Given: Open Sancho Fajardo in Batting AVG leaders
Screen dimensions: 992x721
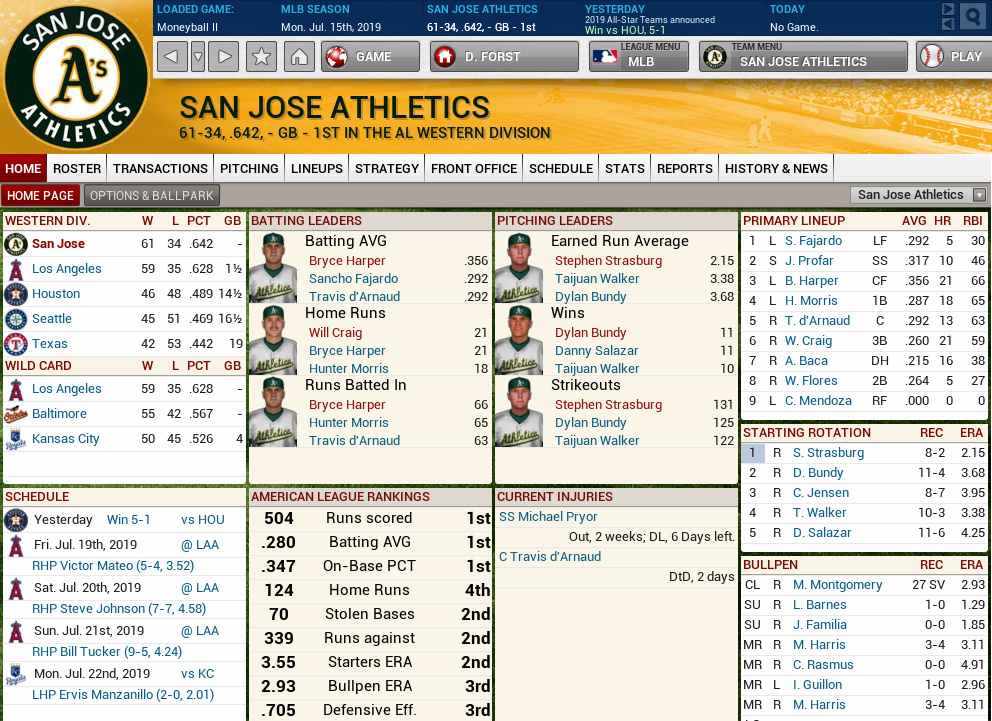Looking at the screenshot, I should point(353,278).
